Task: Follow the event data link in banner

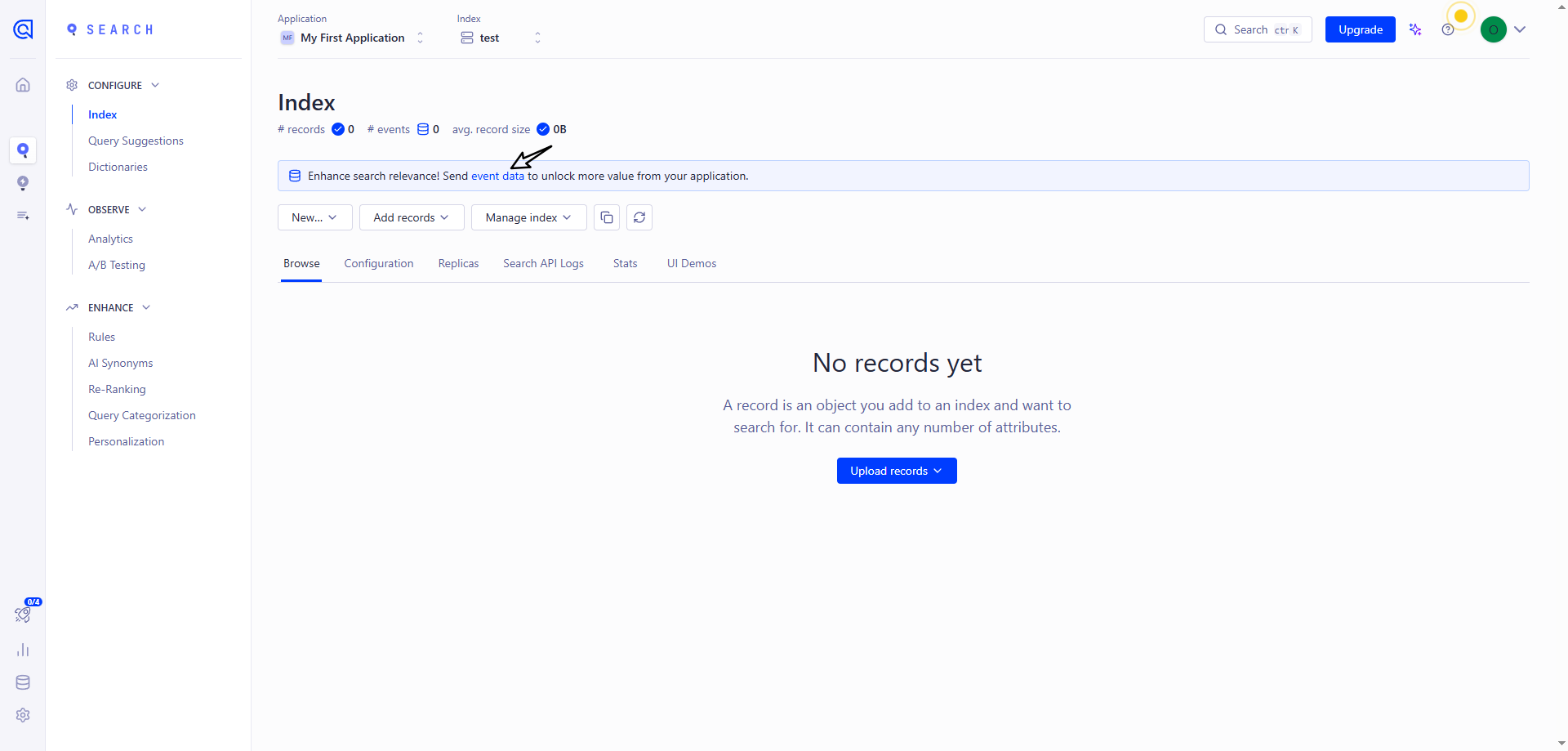Action: tap(497, 176)
